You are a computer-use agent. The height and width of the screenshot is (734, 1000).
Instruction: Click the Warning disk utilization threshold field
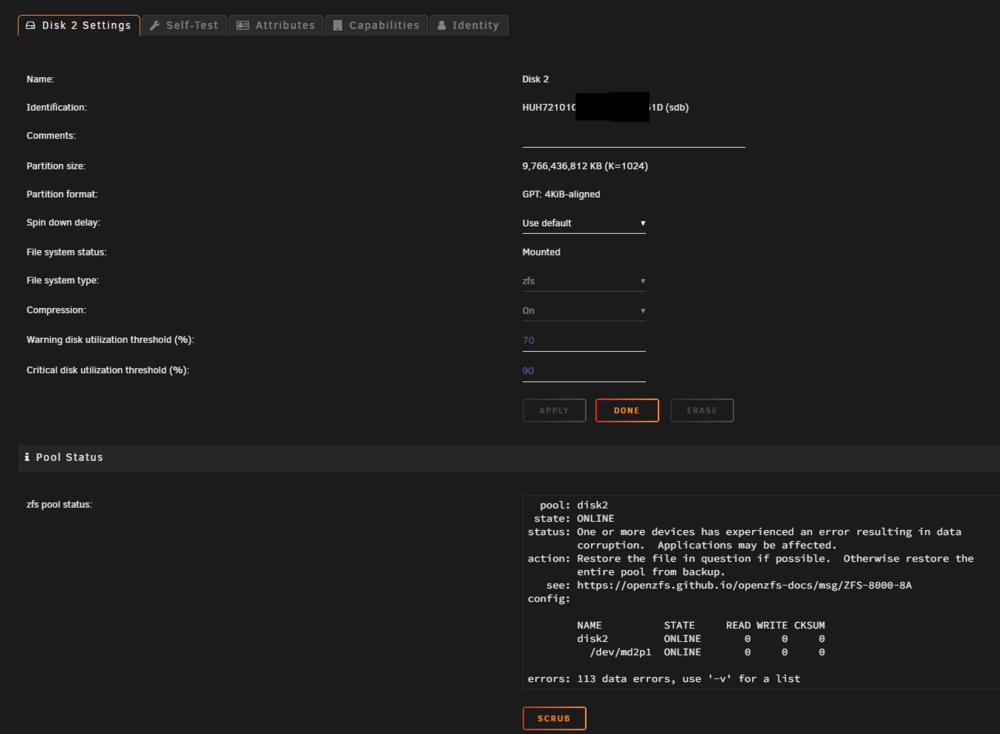click(584, 341)
